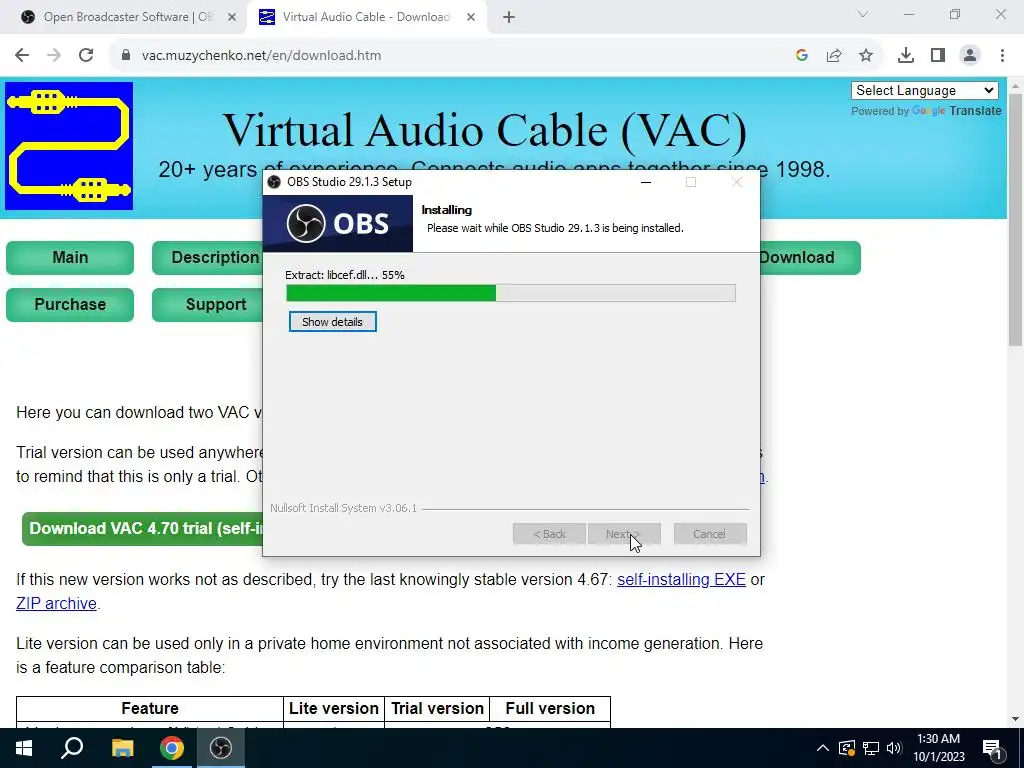Click the page vertical scrollbar
This screenshot has height=768, width=1024.
click(1016, 220)
